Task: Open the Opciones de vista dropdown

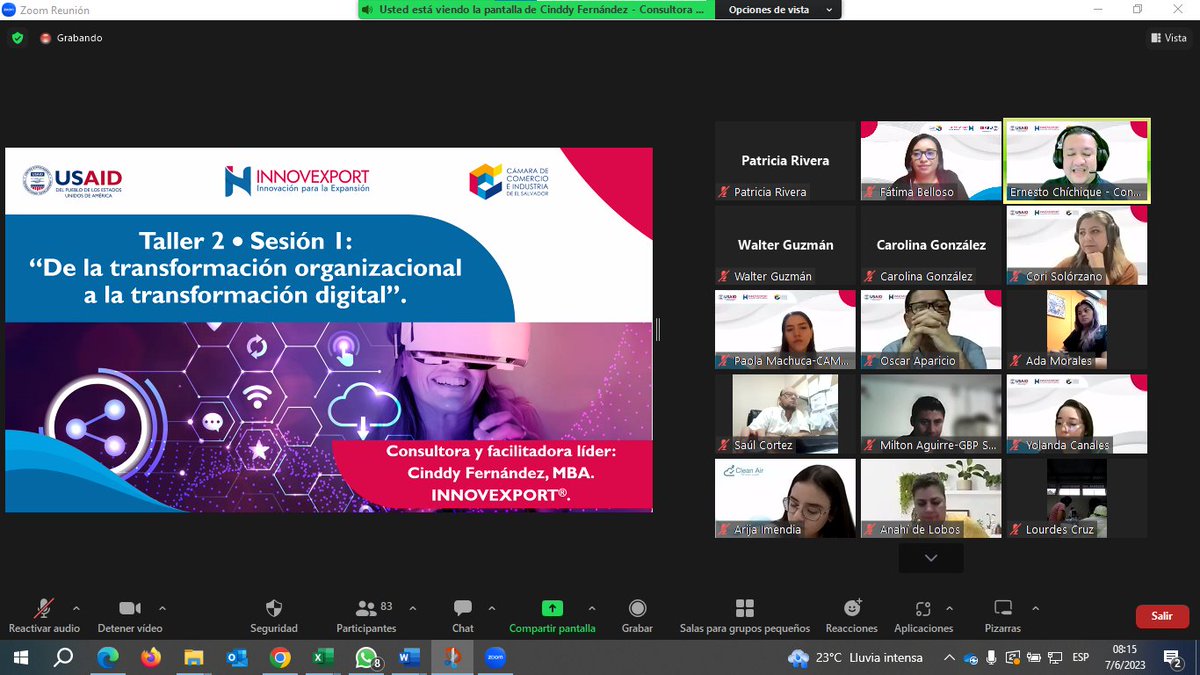Action: tap(780, 10)
